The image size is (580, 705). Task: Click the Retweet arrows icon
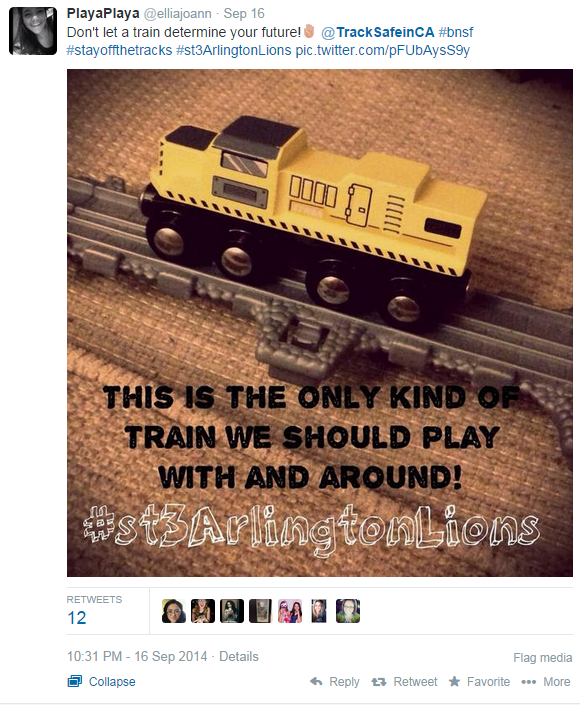click(379, 682)
